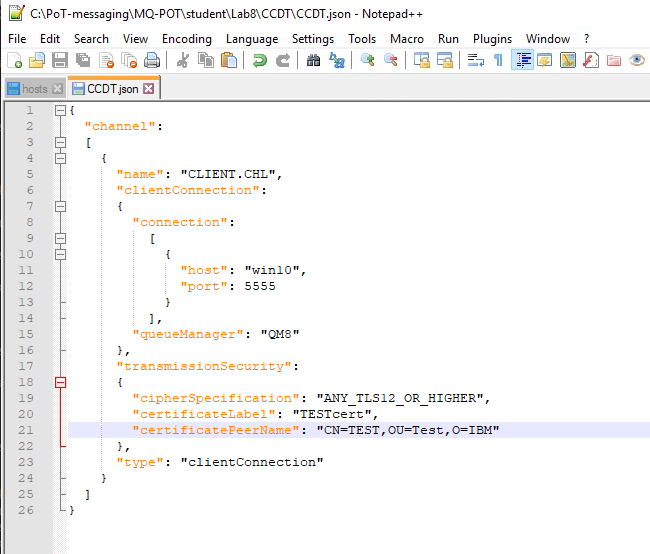650x554 pixels.
Task: Collapse the fold at line 1
Action: point(61,110)
